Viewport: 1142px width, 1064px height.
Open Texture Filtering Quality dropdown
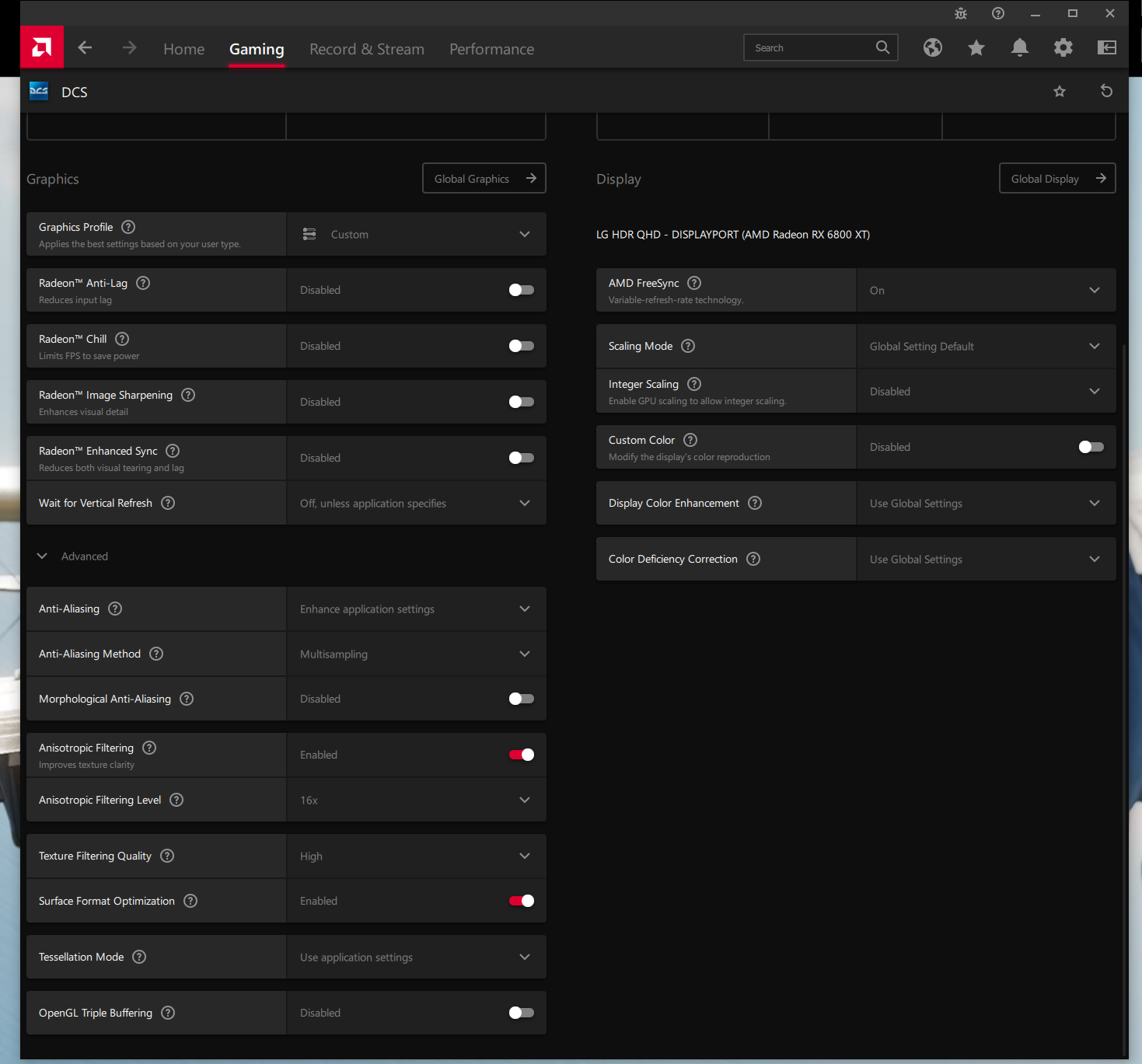416,856
